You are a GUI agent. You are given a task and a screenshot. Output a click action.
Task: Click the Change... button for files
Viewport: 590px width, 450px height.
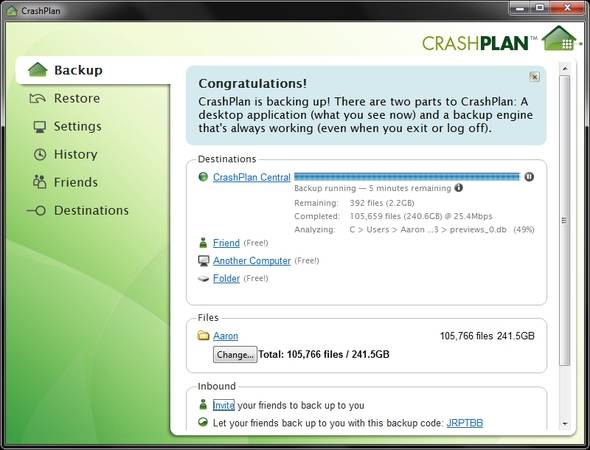(235, 354)
